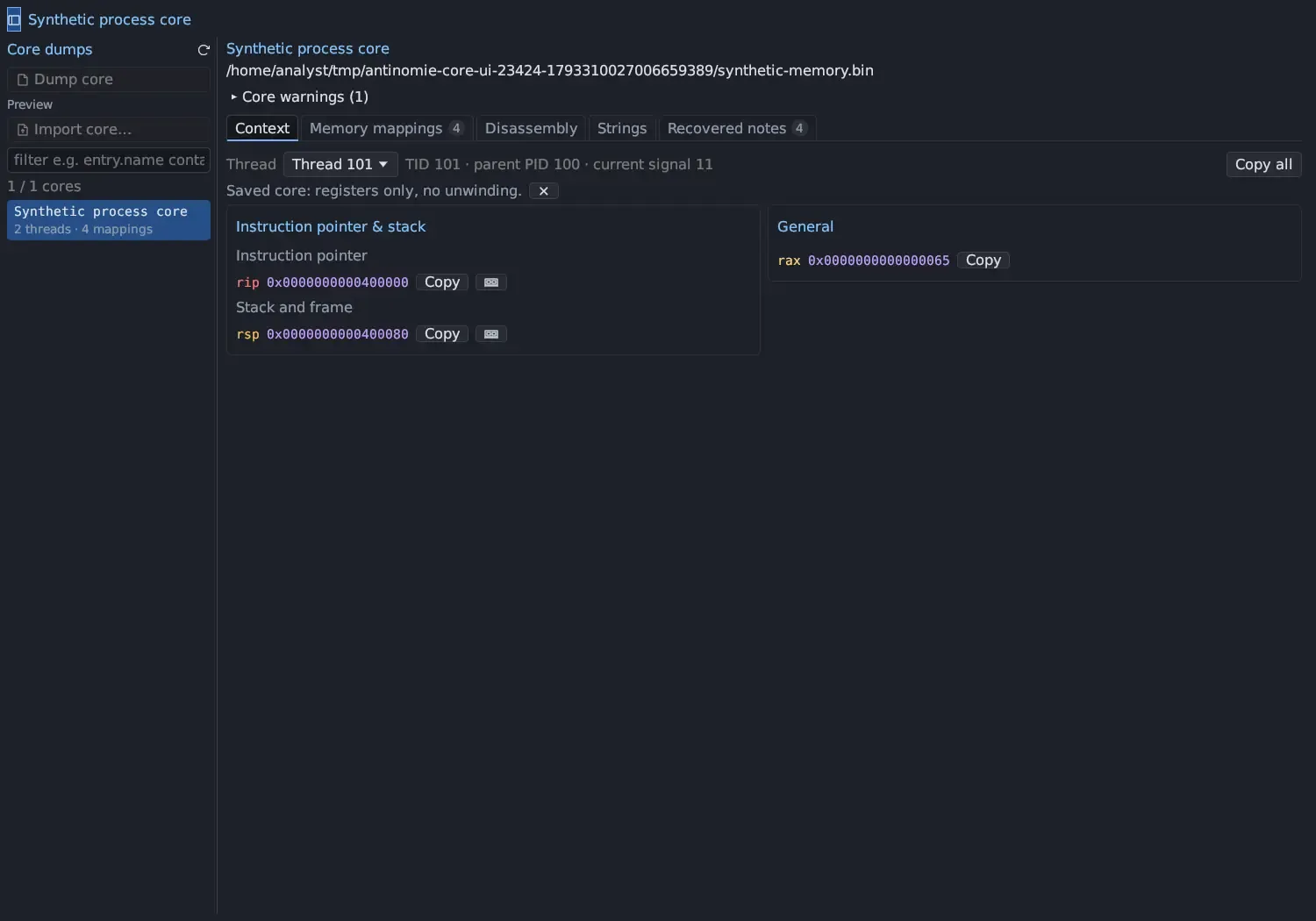Viewport: 1316px width, 921px height.
Task: Click the Import core... button
Action: [109, 129]
